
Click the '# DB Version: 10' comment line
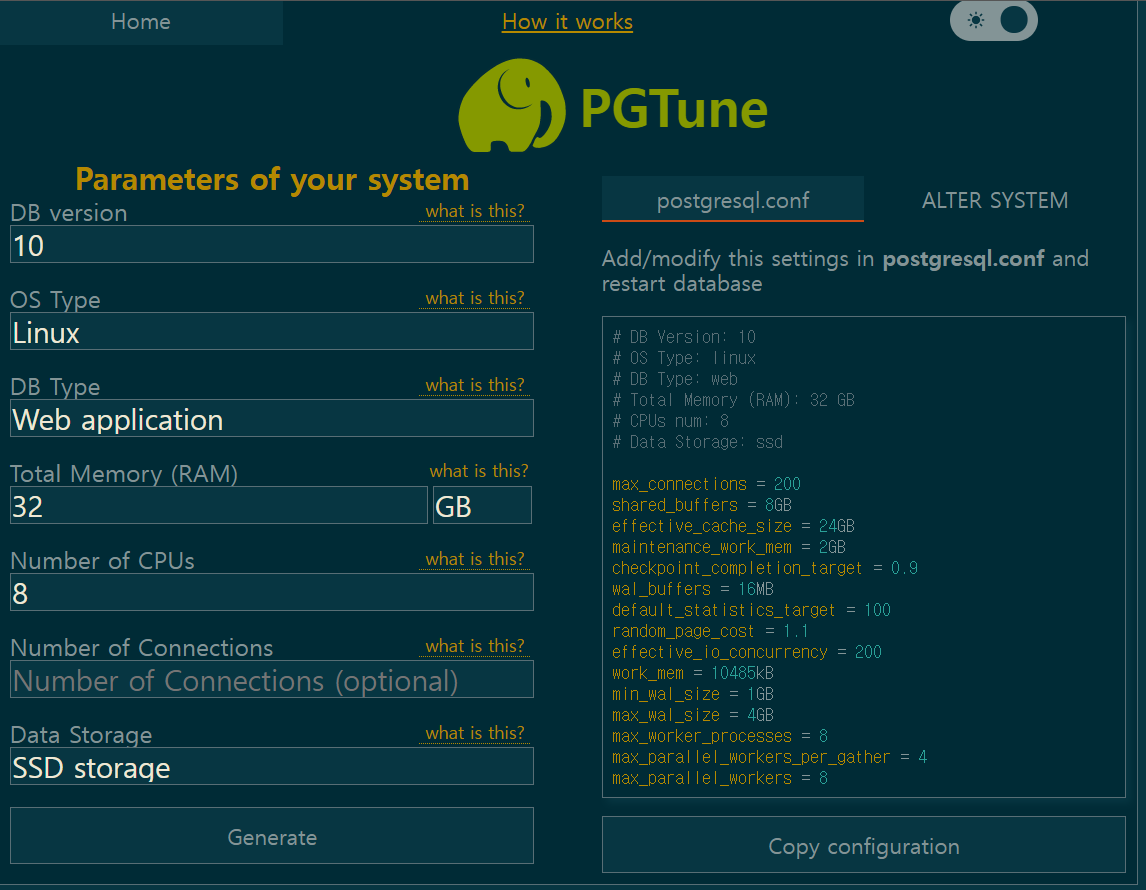(x=684, y=338)
